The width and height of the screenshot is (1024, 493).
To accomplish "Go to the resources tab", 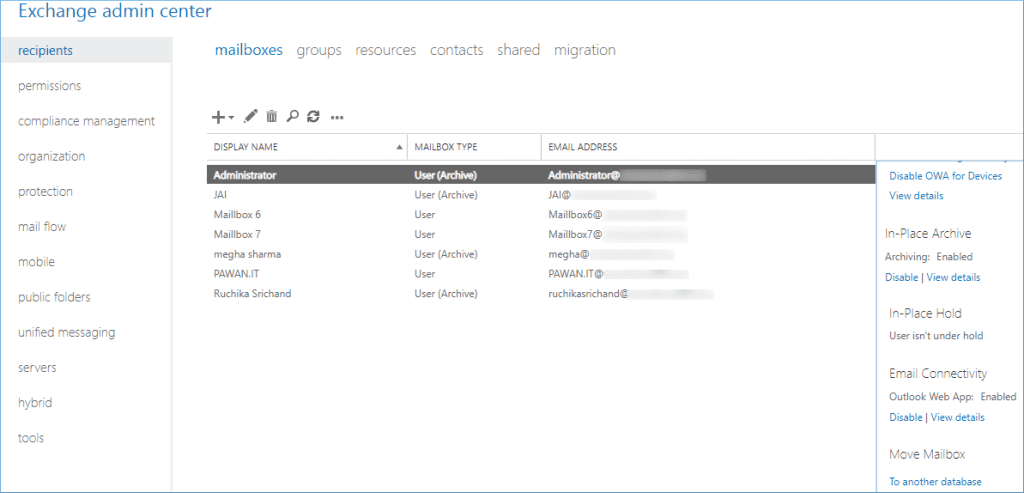I will (385, 50).
